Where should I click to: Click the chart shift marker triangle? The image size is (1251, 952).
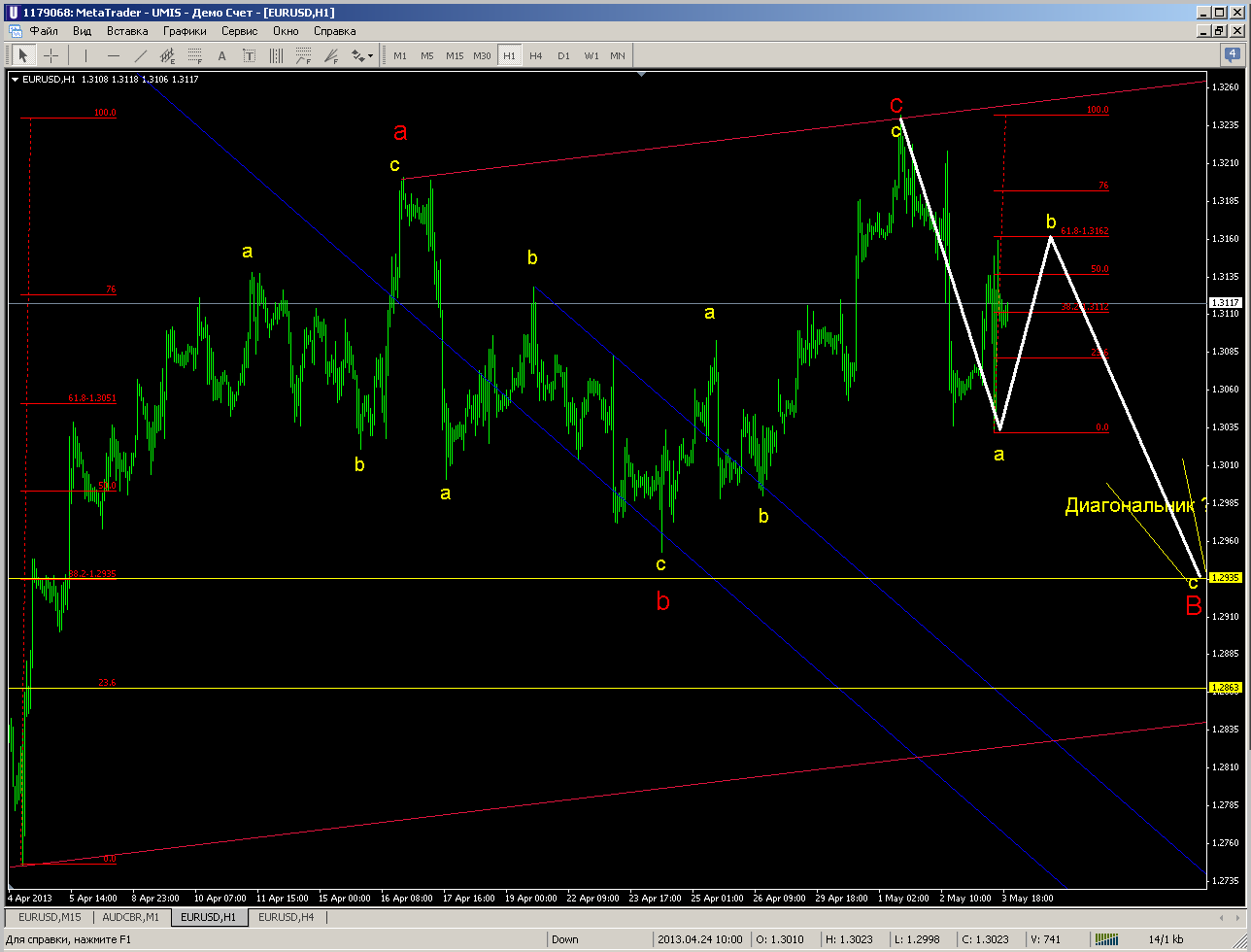[x=640, y=74]
